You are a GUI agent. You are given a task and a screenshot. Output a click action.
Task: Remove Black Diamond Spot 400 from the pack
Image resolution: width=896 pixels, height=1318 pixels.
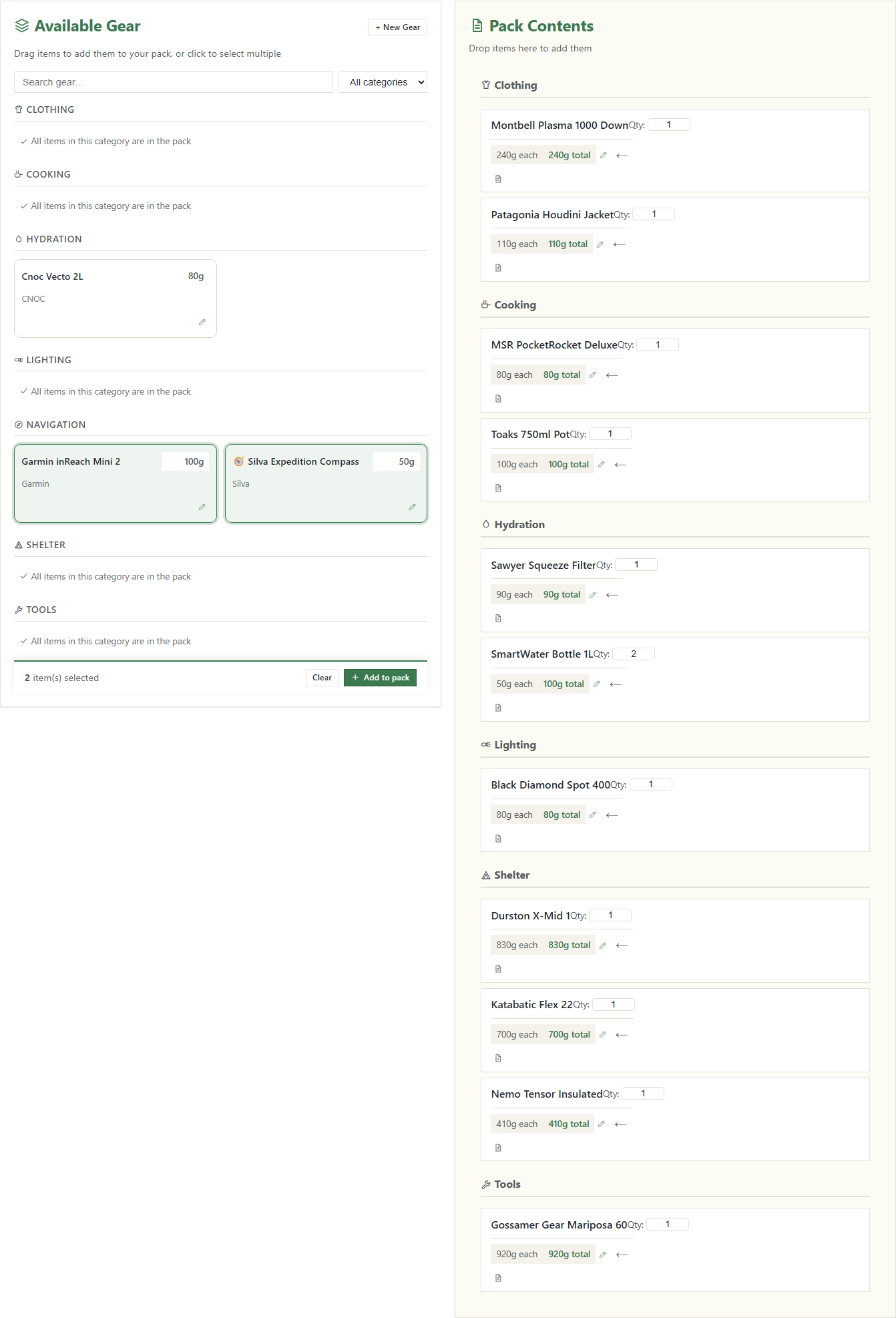[612, 815]
